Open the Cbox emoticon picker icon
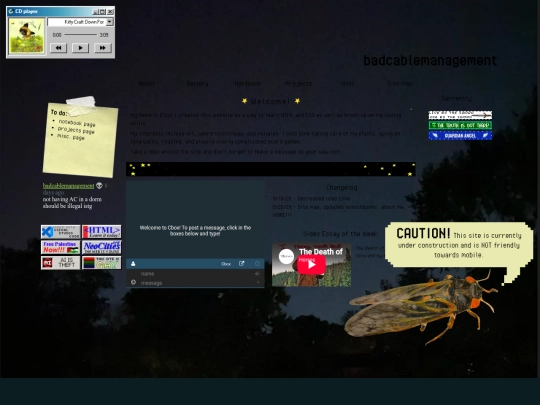 (x=133, y=282)
